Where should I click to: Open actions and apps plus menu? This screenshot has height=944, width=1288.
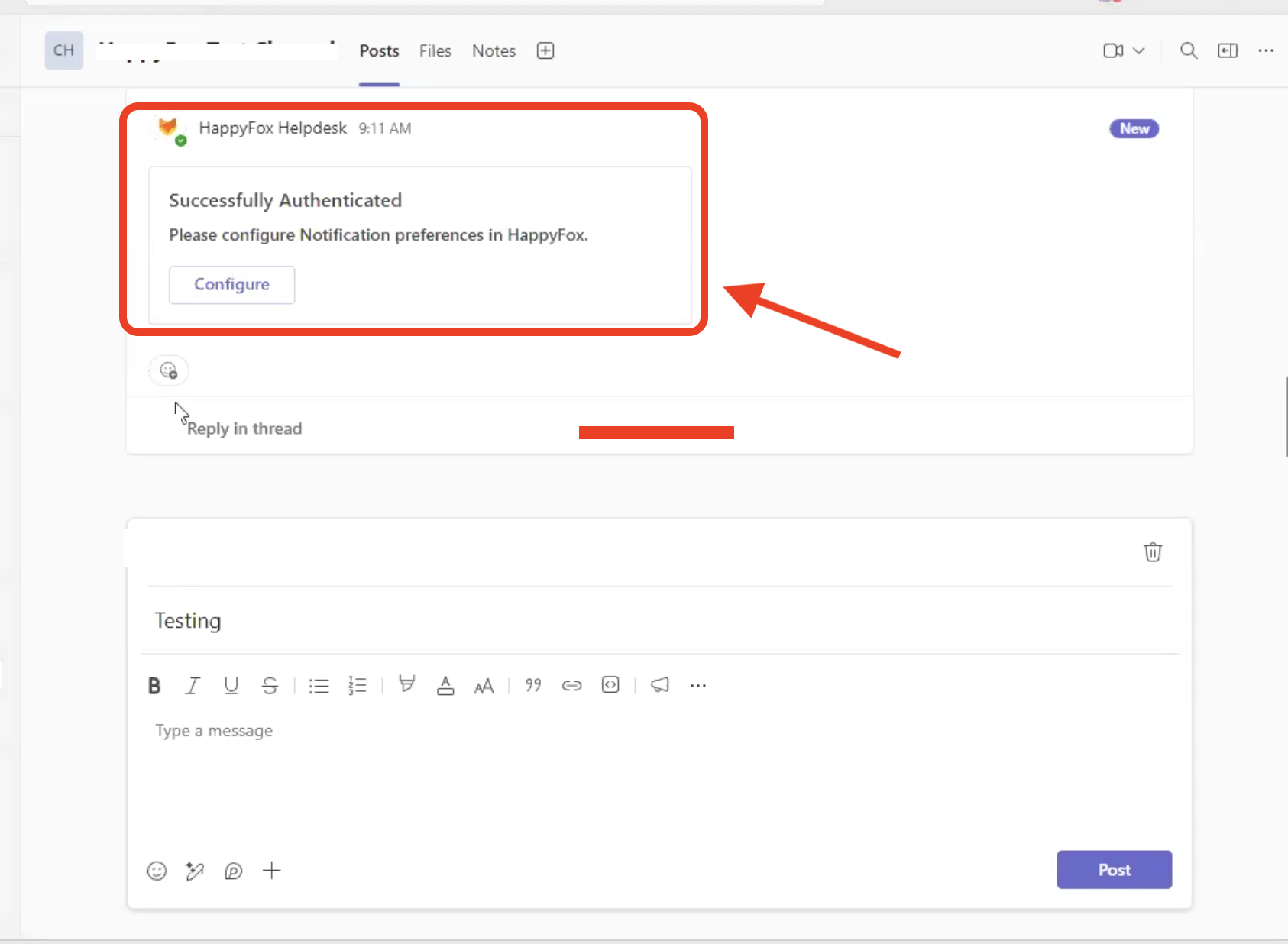point(272,871)
